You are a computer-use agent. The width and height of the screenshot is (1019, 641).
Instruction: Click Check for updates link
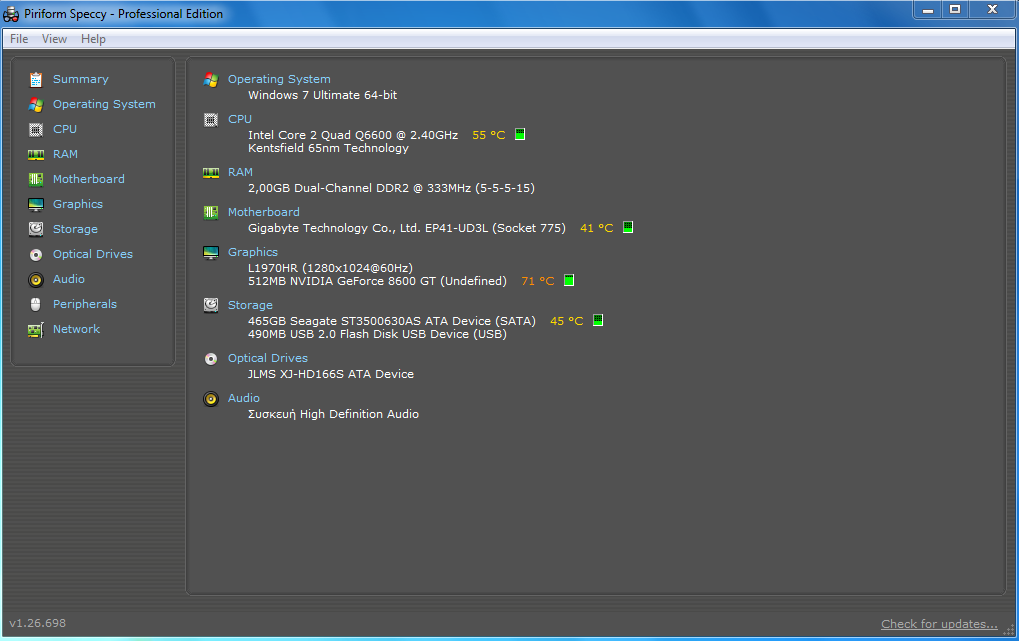pyautogui.click(x=939, y=624)
